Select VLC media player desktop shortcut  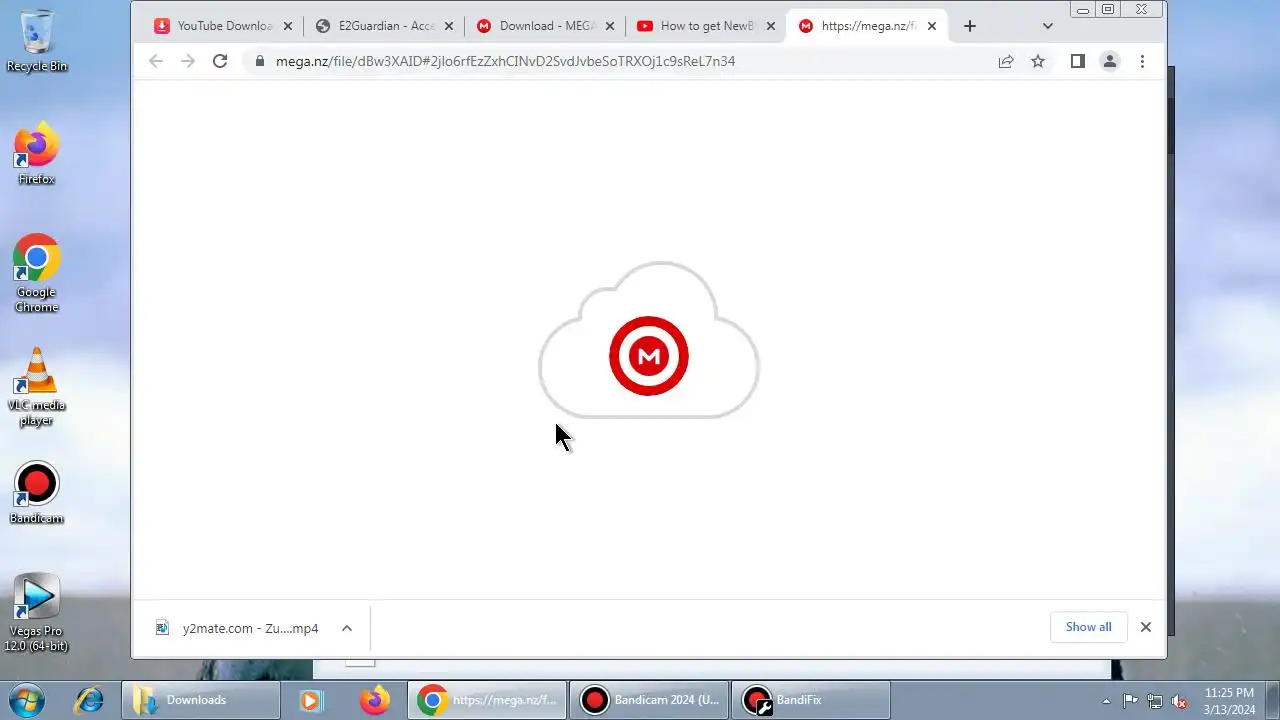[x=37, y=387]
